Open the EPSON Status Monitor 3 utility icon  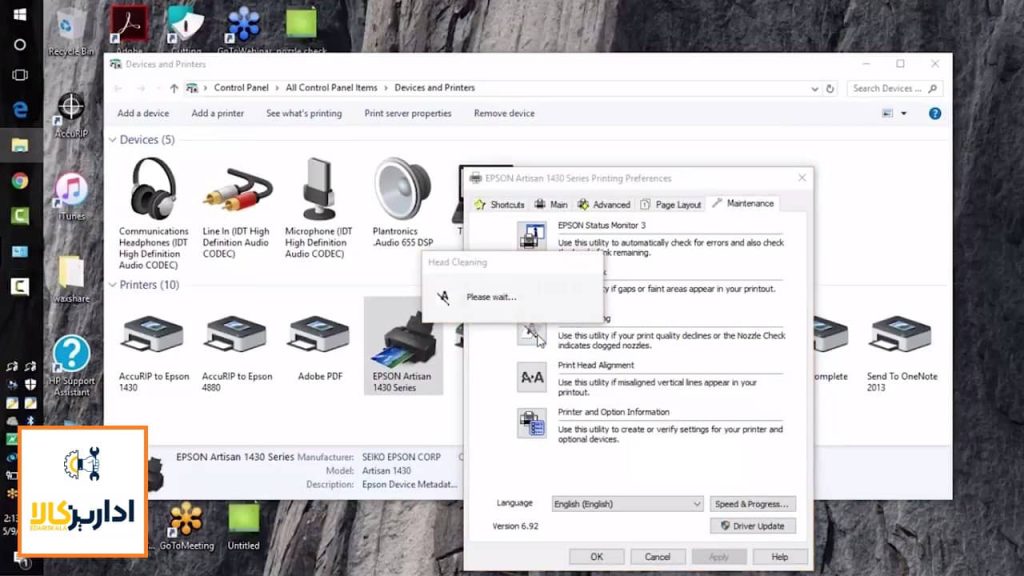tap(532, 235)
